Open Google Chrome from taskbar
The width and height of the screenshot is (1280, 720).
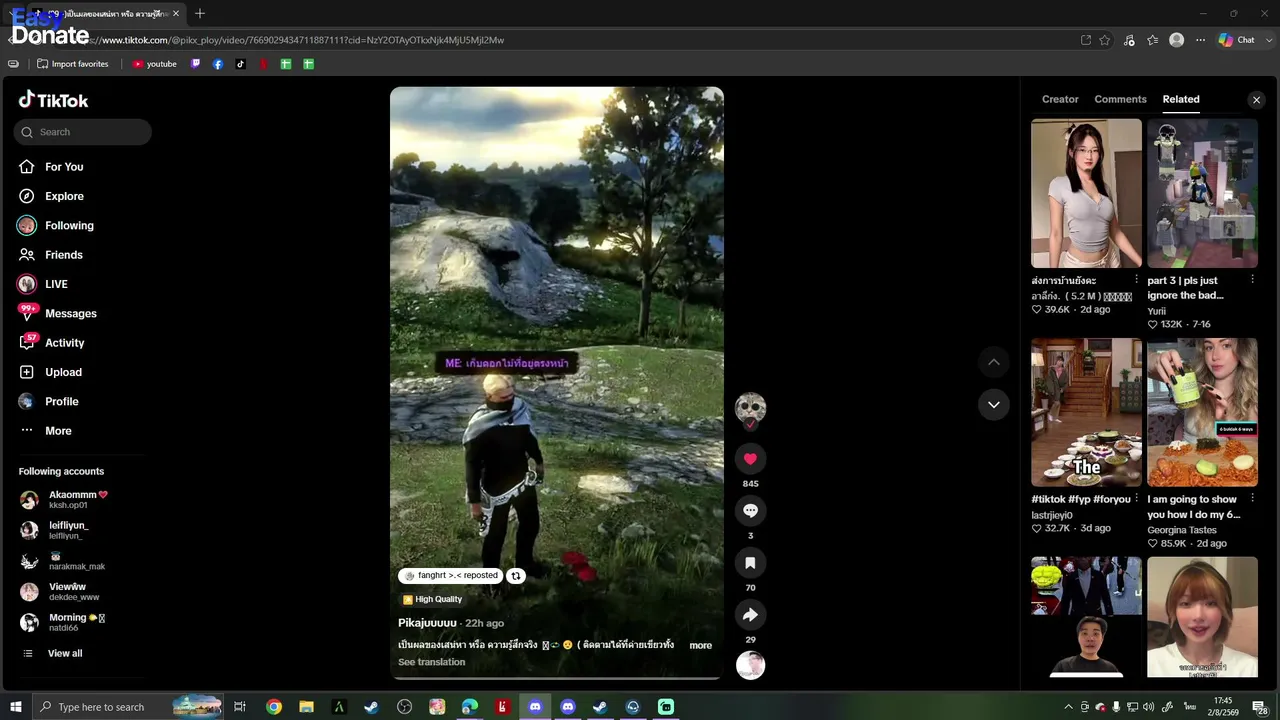(x=274, y=707)
